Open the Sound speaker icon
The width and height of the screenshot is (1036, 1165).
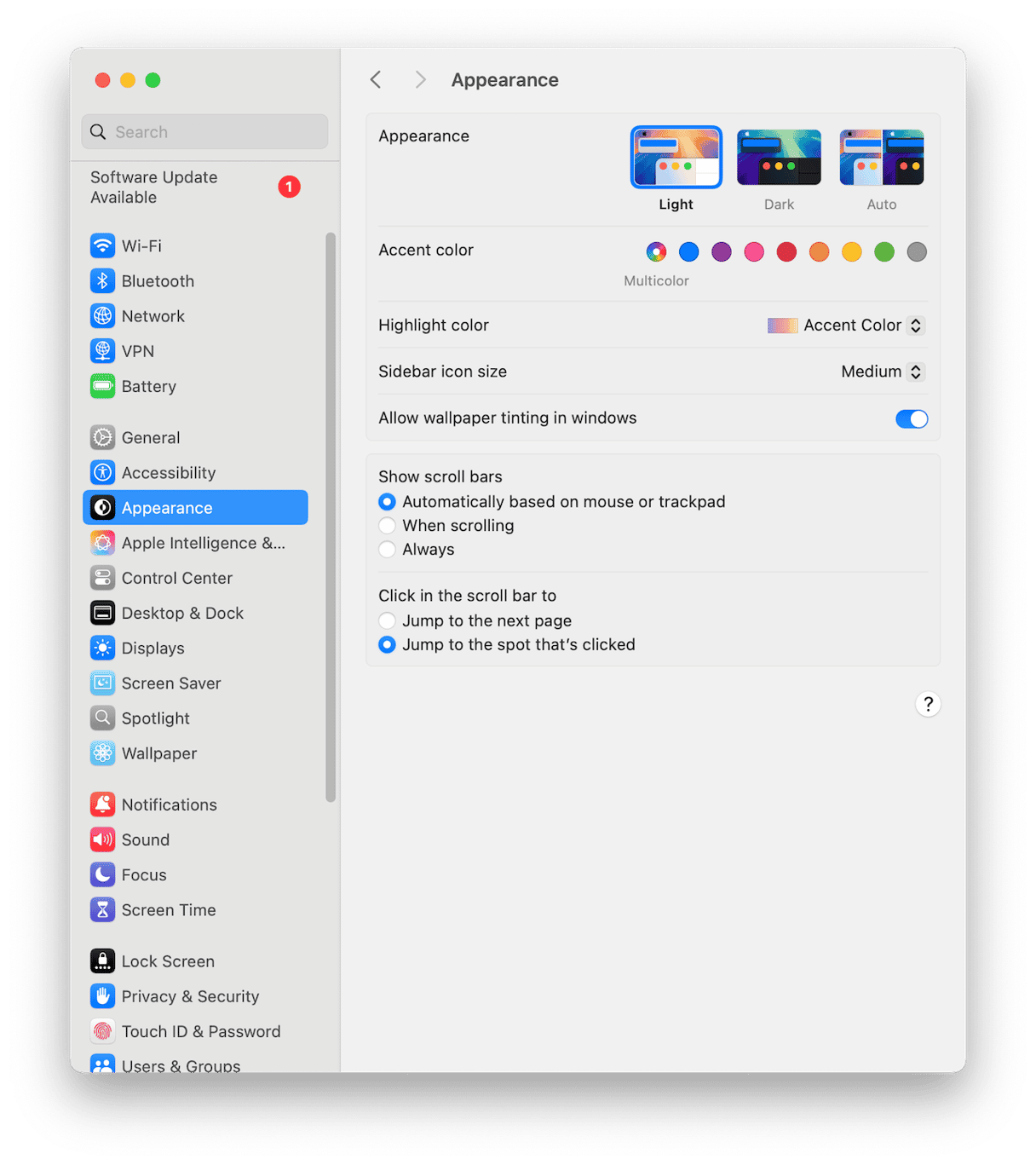click(102, 839)
